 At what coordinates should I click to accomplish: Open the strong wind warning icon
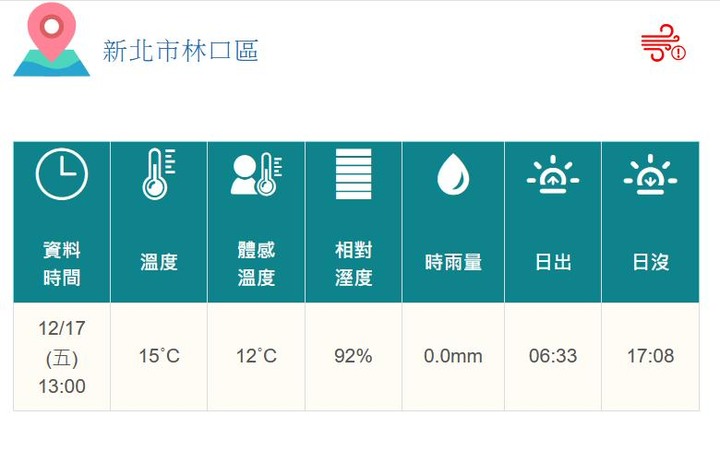pyautogui.click(x=663, y=43)
